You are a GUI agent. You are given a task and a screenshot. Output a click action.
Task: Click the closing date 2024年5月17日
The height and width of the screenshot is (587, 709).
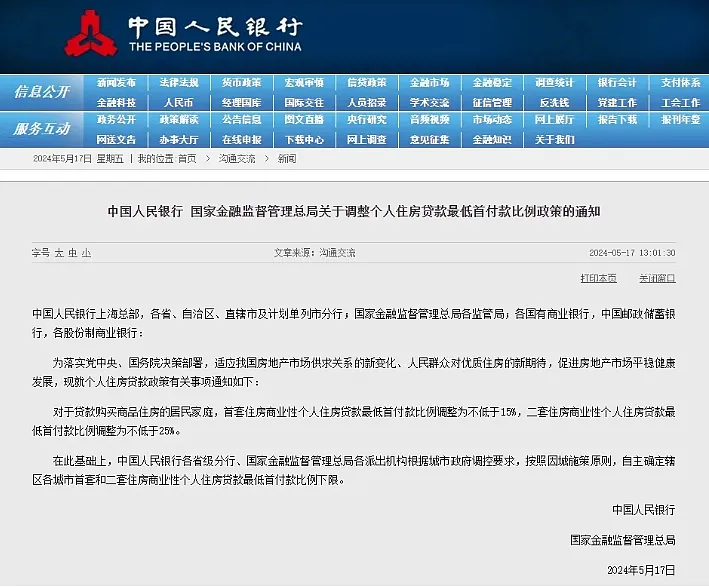(641, 570)
